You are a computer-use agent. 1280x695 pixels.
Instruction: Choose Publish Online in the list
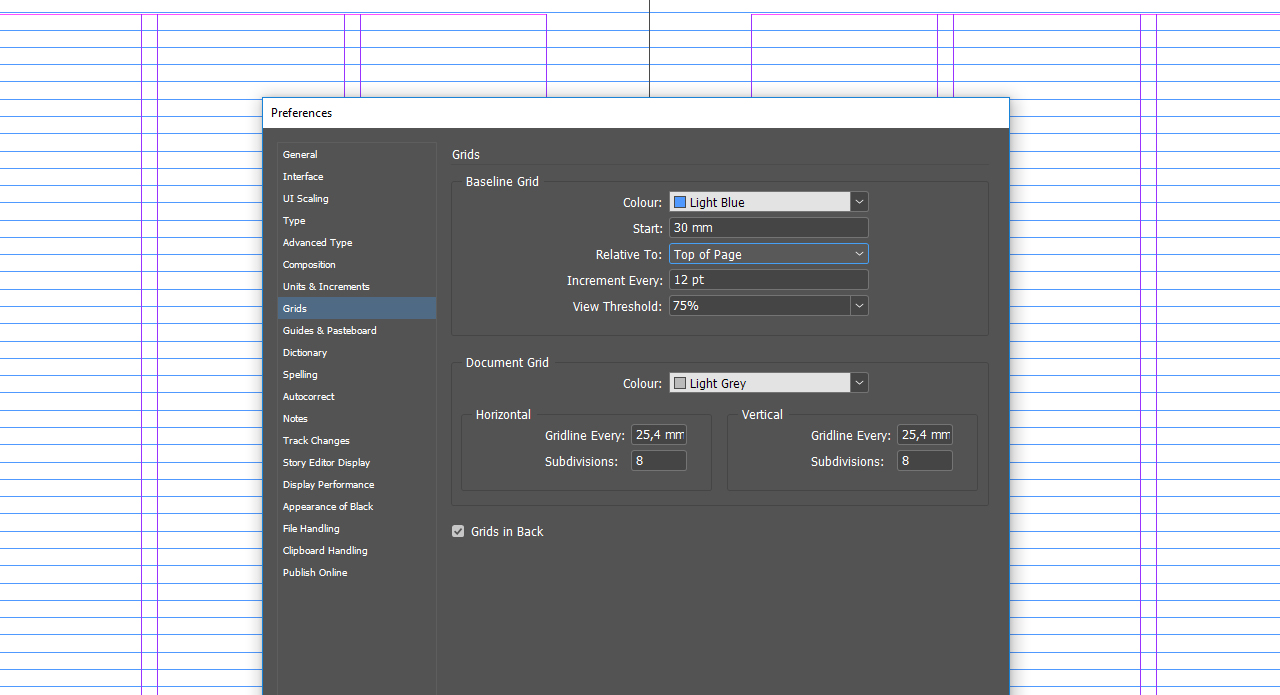315,573
